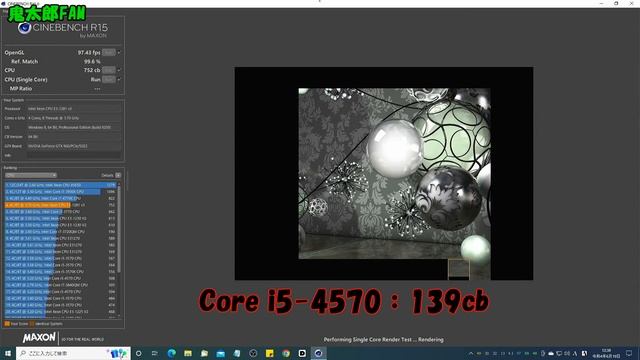Screen dimensions: 640x360
Task: Run the CPU multi-core benchmark
Action: click(x=109, y=70)
